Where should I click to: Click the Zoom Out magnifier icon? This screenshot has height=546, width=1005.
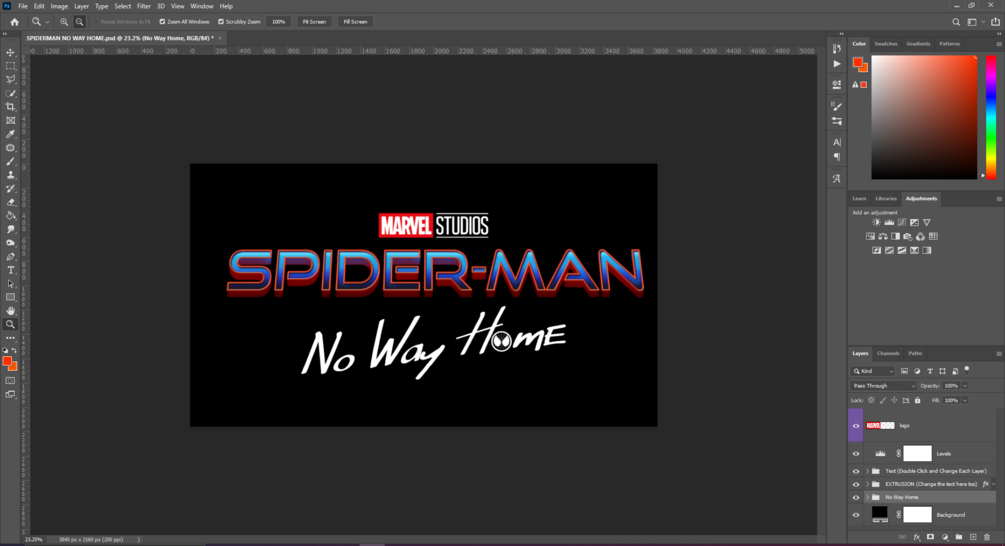click(x=79, y=22)
